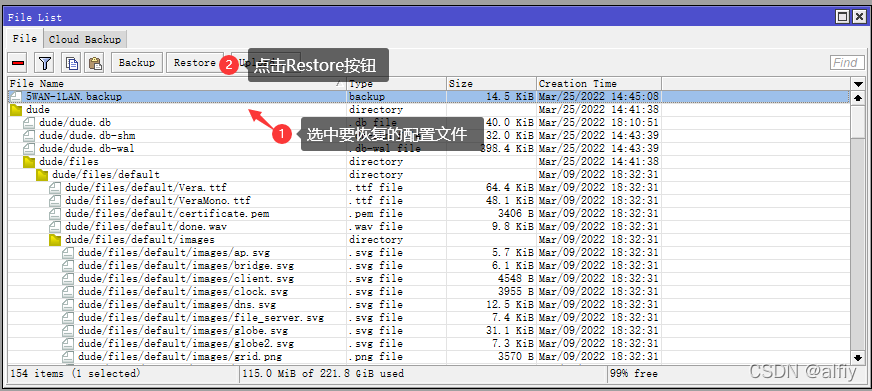The width and height of the screenshot is (872, 391).
Task: Click folder icon of dude/files
Action: click(29, 162)
